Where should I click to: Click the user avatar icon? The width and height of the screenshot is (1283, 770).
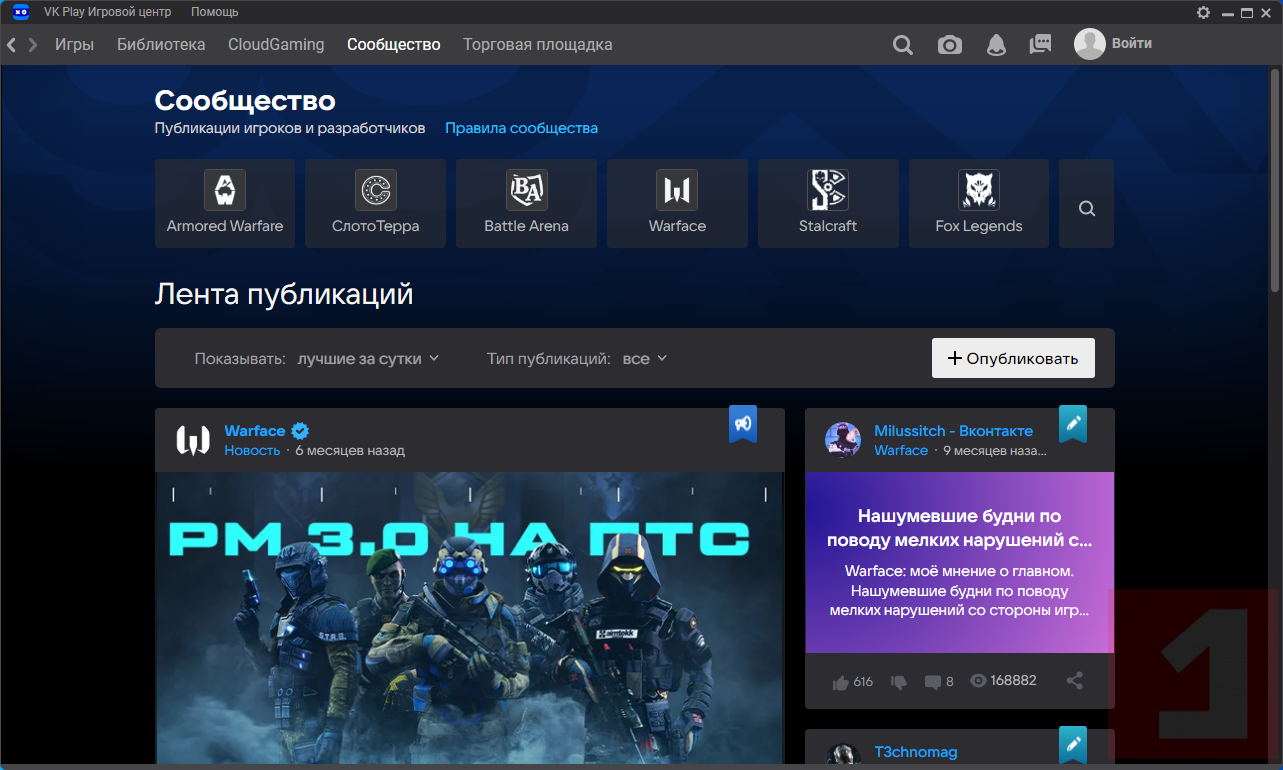tap(1089, 44)
